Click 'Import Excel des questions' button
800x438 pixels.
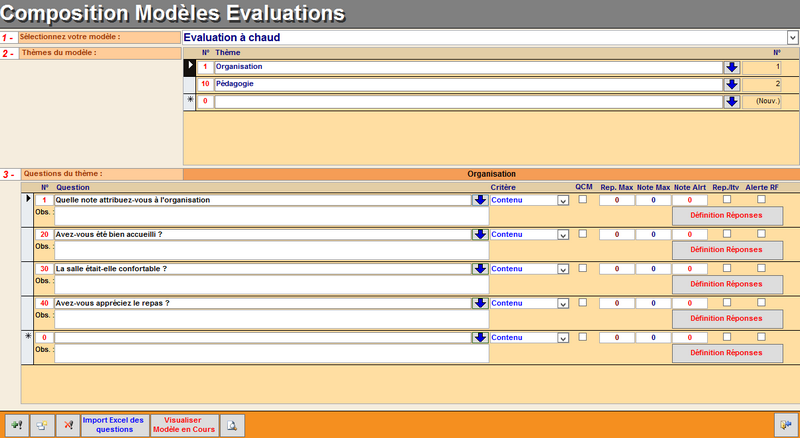(x=113, y=425)
